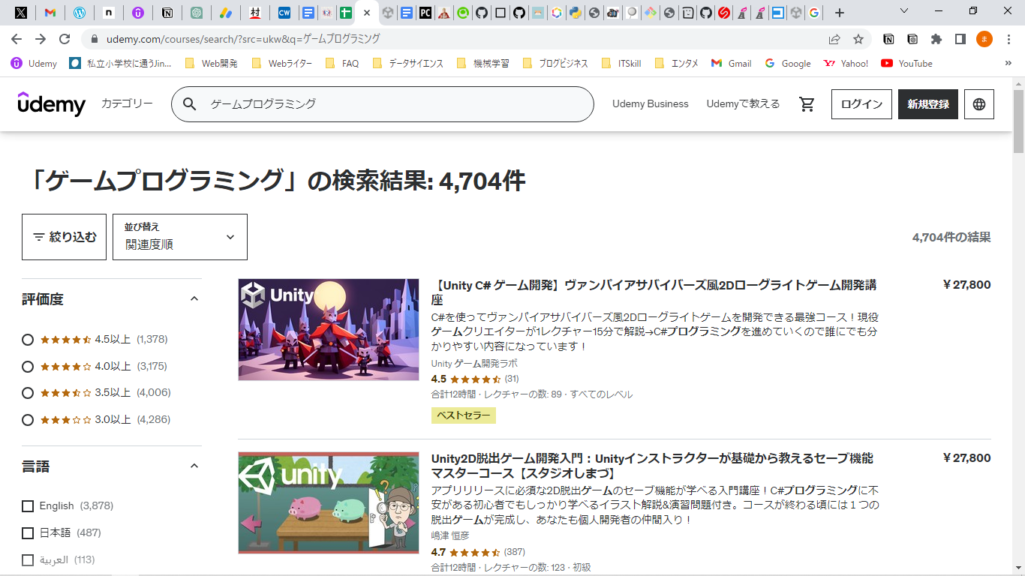Switch to the X (Twitter) browser tab
This screenshot has width=1025, height=576.
tap(20, 12)
